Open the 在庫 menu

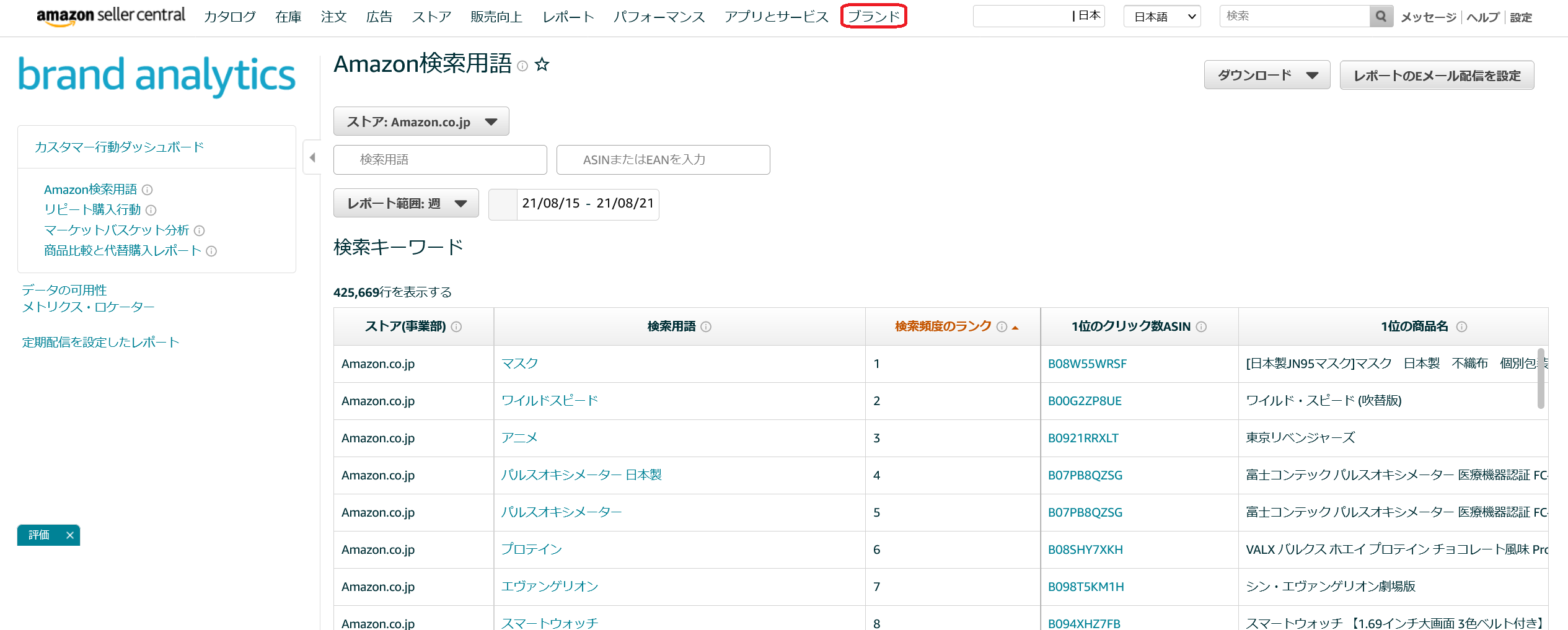[x=289, y=17]
